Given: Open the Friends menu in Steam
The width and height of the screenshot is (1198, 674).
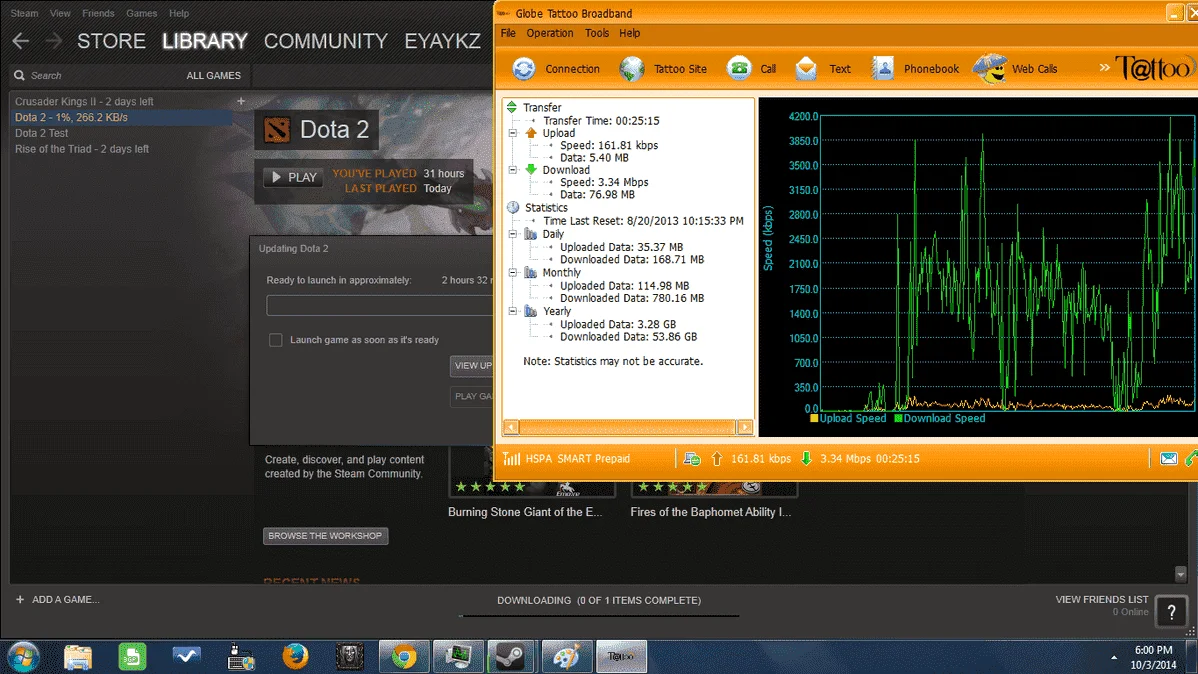Looking at the screenshot, I should [x=98, y=13].
